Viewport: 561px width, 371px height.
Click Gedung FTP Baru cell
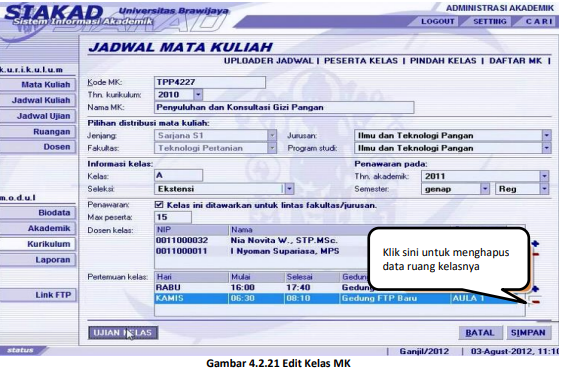(x=380, y=298)
